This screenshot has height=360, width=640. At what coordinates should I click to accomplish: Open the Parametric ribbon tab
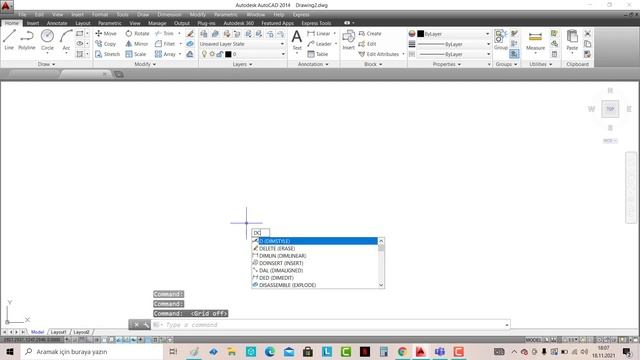point(109,23)
